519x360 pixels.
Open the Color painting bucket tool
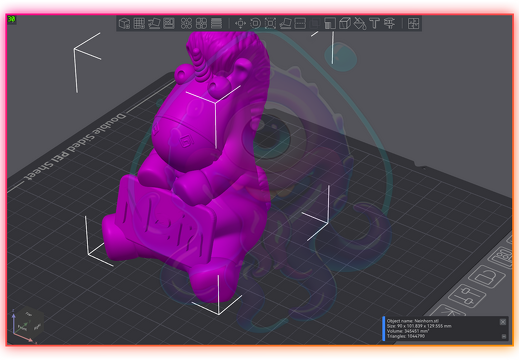[x=360, y=24]
